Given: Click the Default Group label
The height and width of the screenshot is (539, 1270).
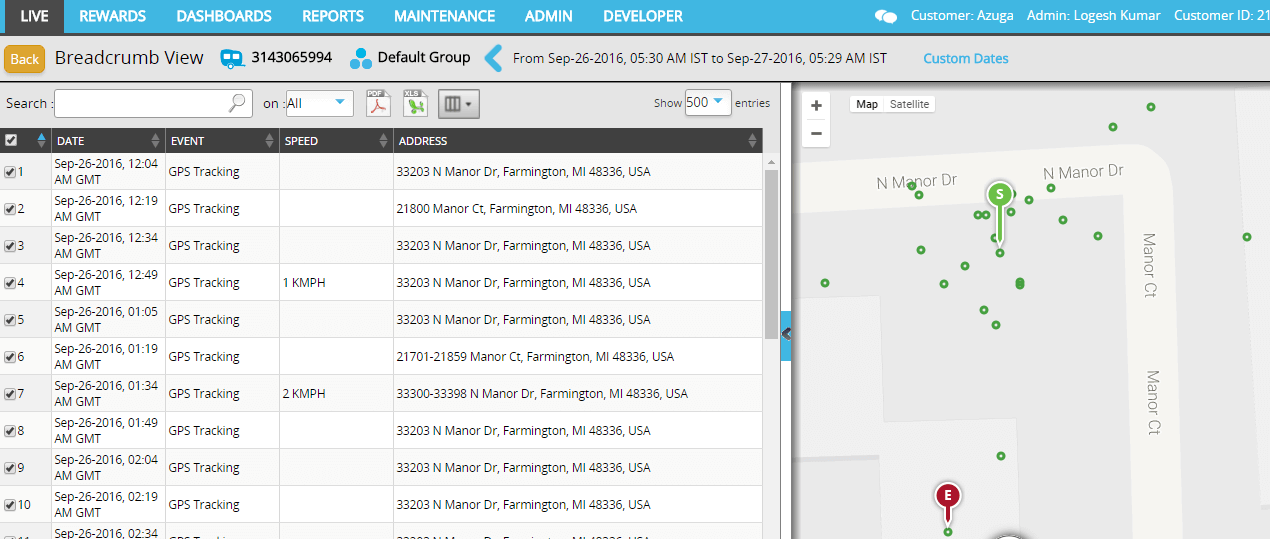Looking at the screenshot, I should [424, 58].
